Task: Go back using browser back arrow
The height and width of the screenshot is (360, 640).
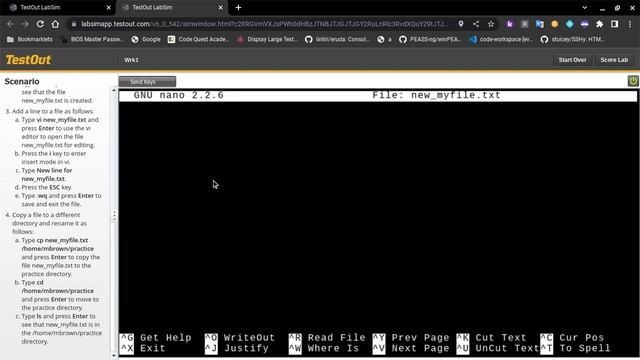Action: point(10,24)
